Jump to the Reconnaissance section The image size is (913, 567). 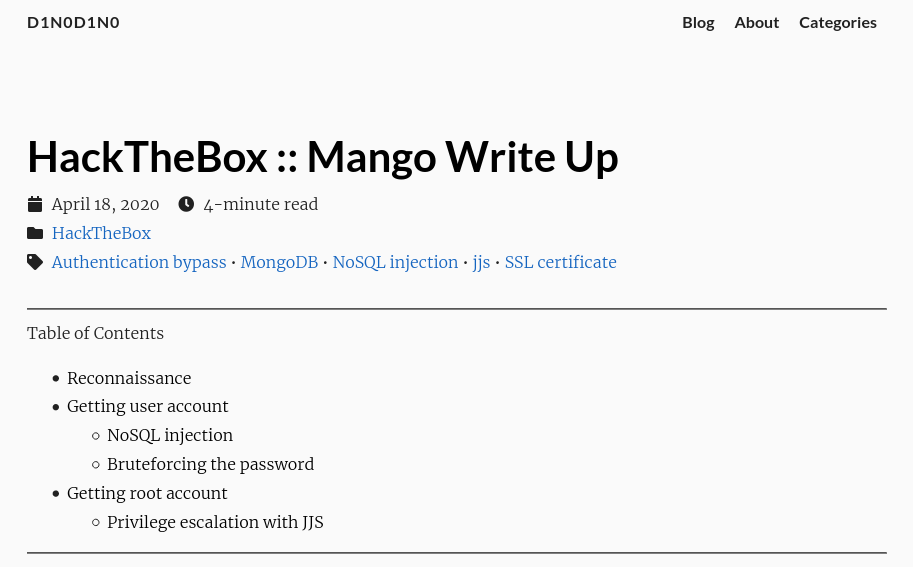tap(129, 378)
